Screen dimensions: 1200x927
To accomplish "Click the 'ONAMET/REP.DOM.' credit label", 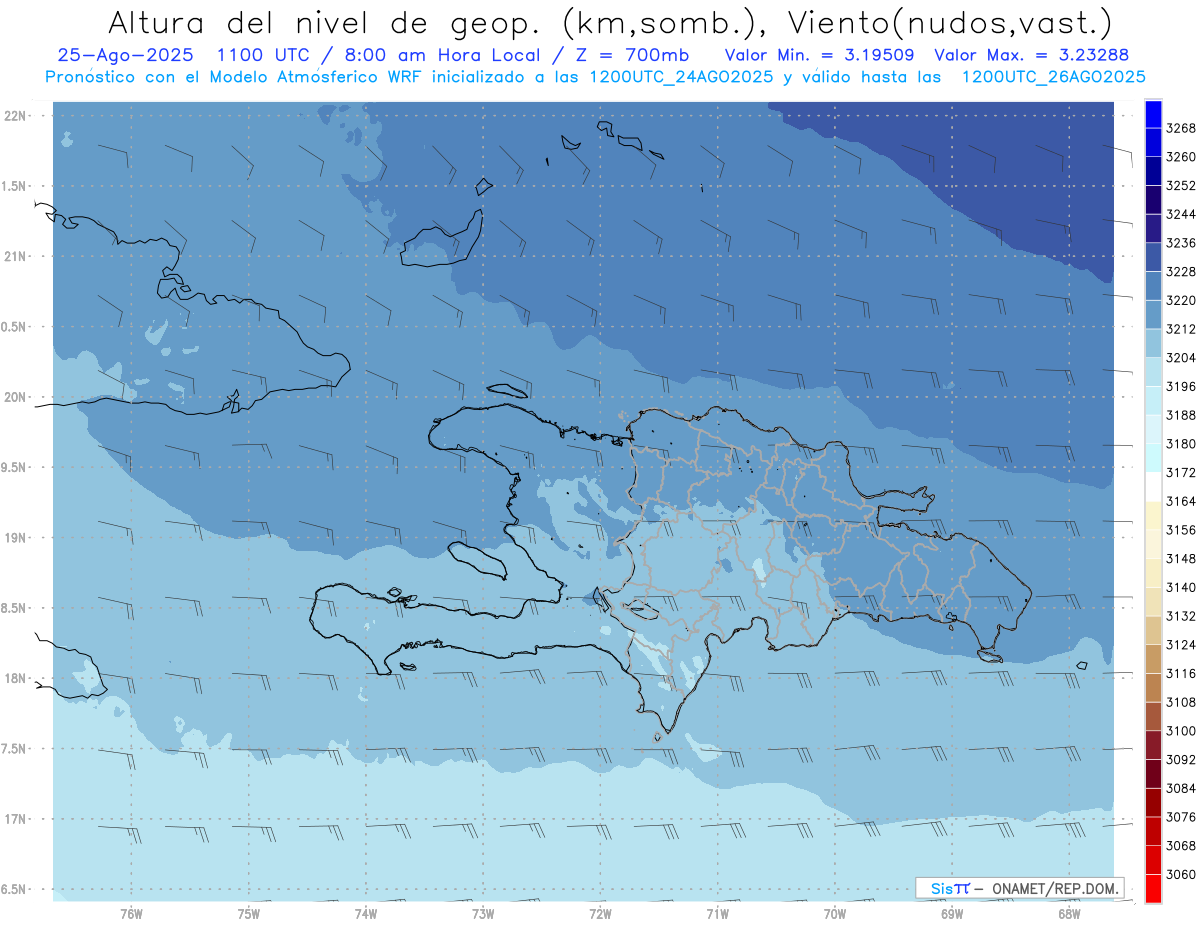I will (x=1055, y=888).
